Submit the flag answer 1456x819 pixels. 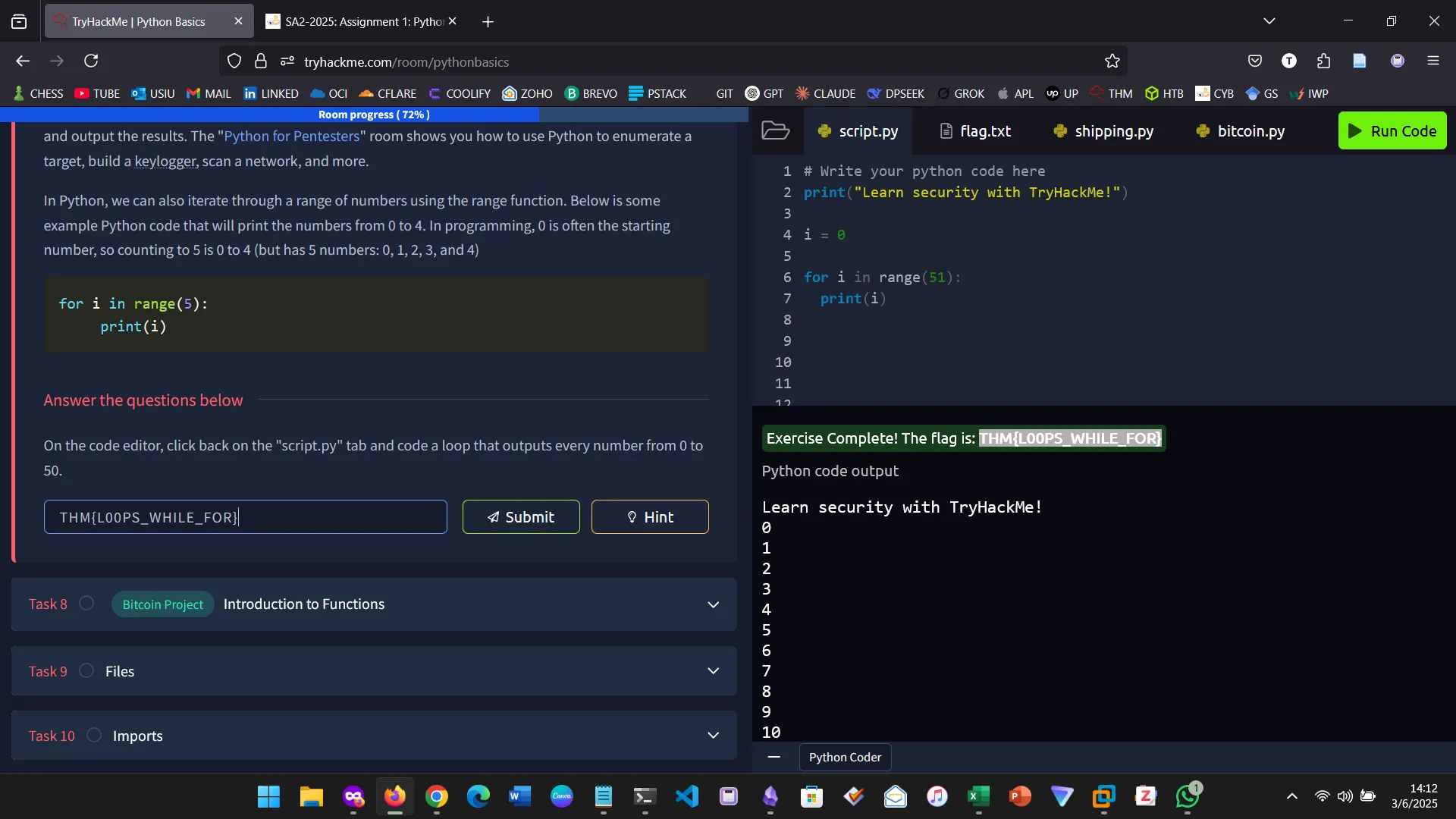[521, 517]
